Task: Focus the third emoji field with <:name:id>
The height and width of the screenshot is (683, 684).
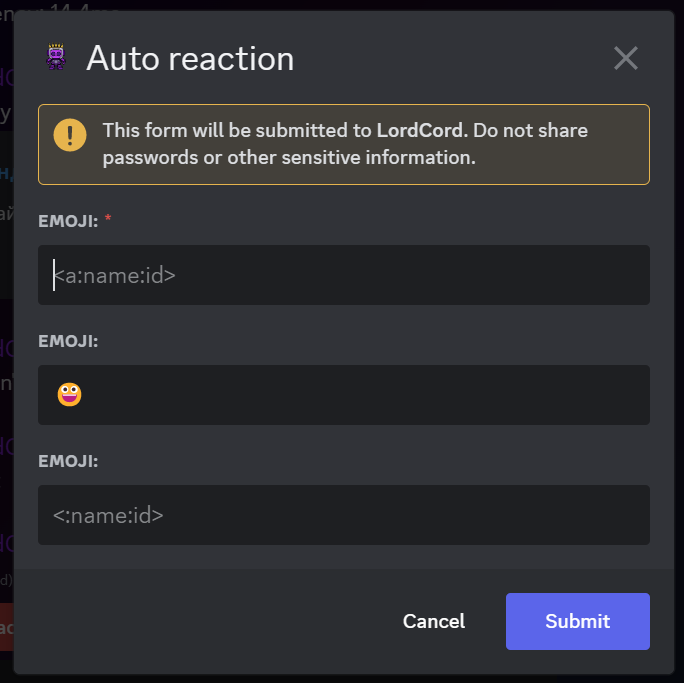Action: (344, 515)
